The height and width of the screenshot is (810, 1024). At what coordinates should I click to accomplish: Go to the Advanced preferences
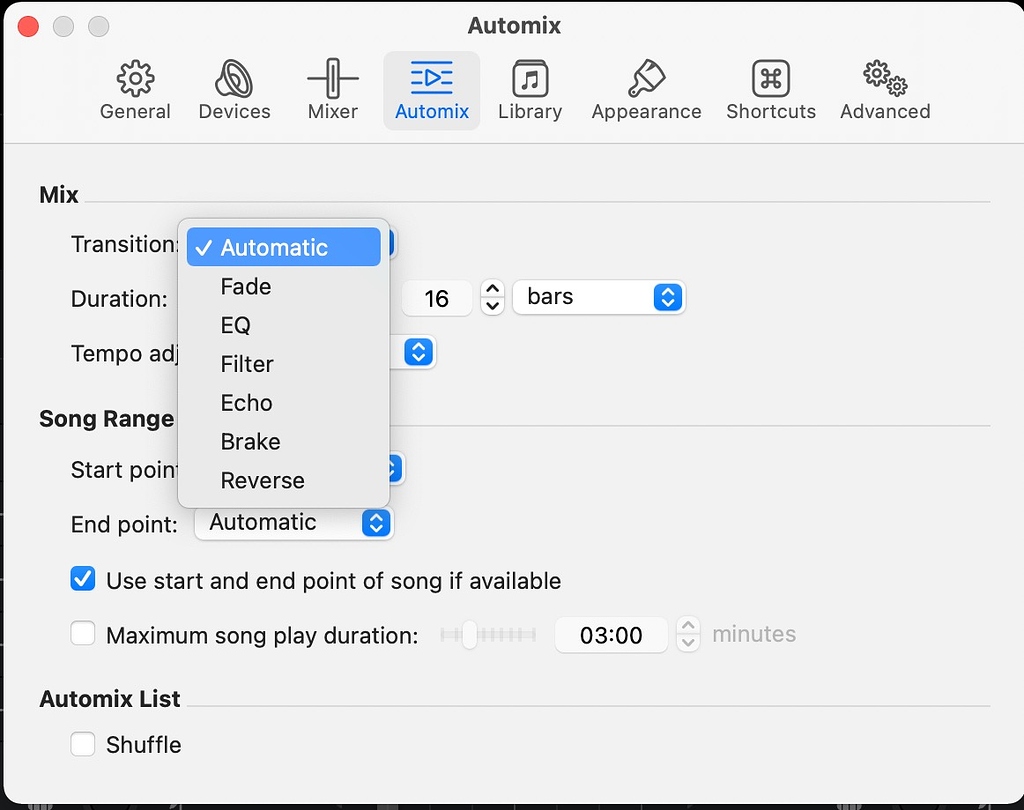pyautogui.click(x=884, y=90)
